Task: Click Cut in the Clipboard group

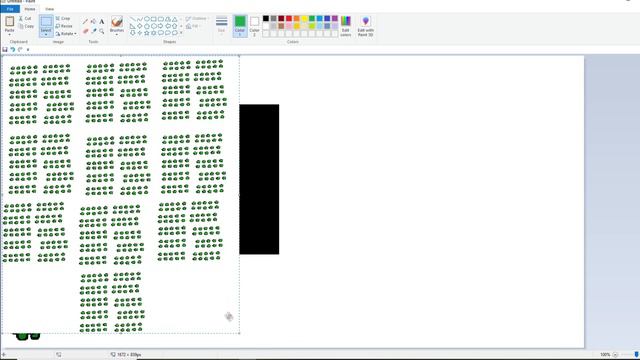Action: pyautogui.click(x=25, y=19)
